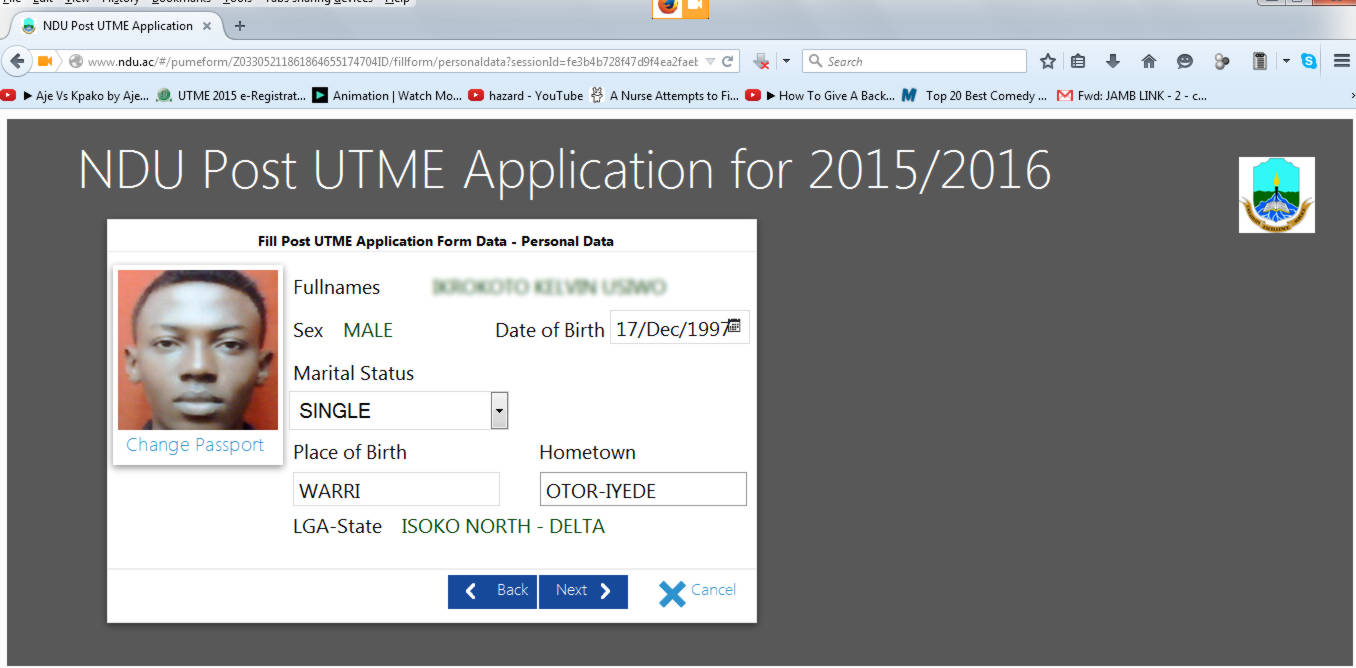Click the Back button
1356x668 pixels.
[492, 591]
